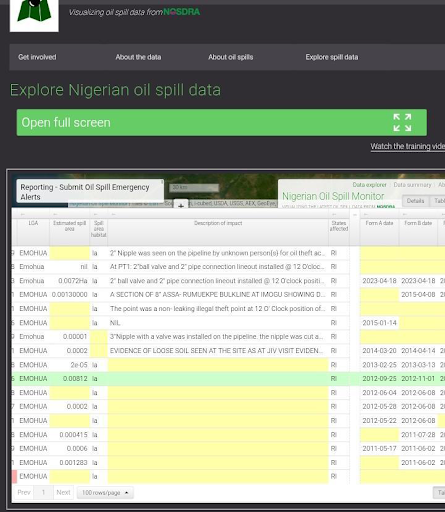
Task: Click the arrow above the LGA column
Action: coord(22,214)
